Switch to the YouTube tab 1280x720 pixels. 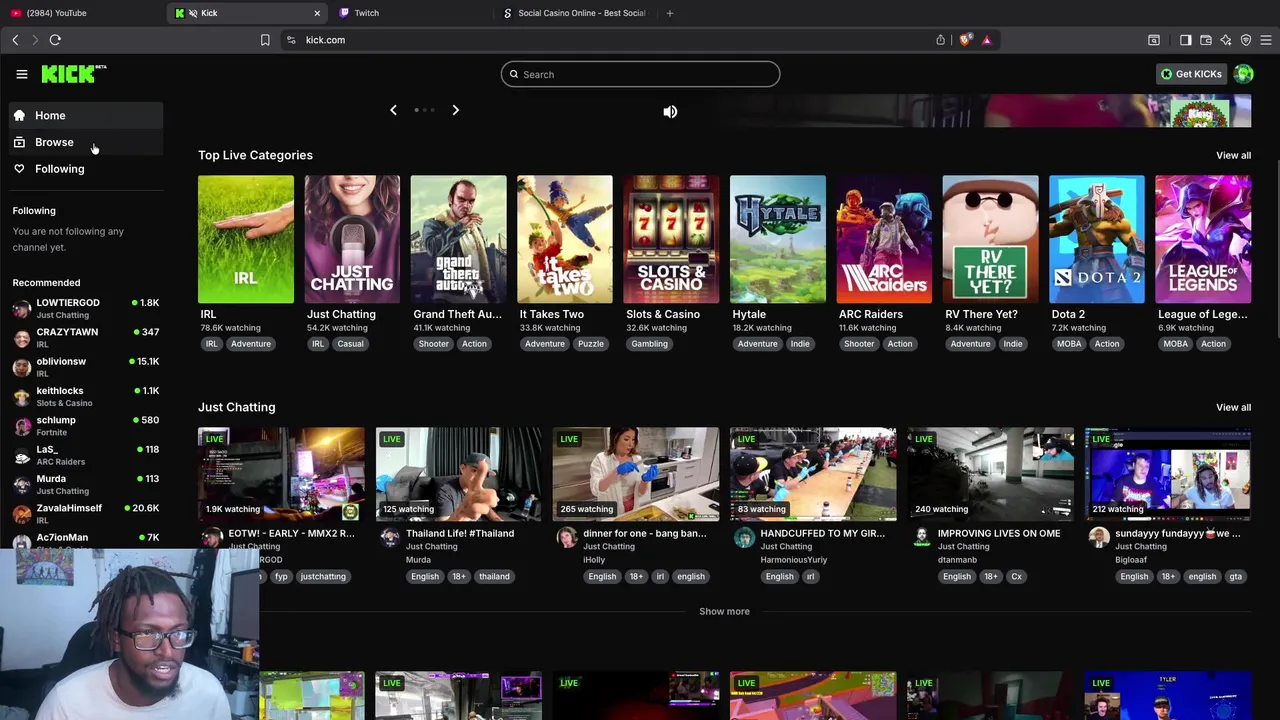click(82, 13)
